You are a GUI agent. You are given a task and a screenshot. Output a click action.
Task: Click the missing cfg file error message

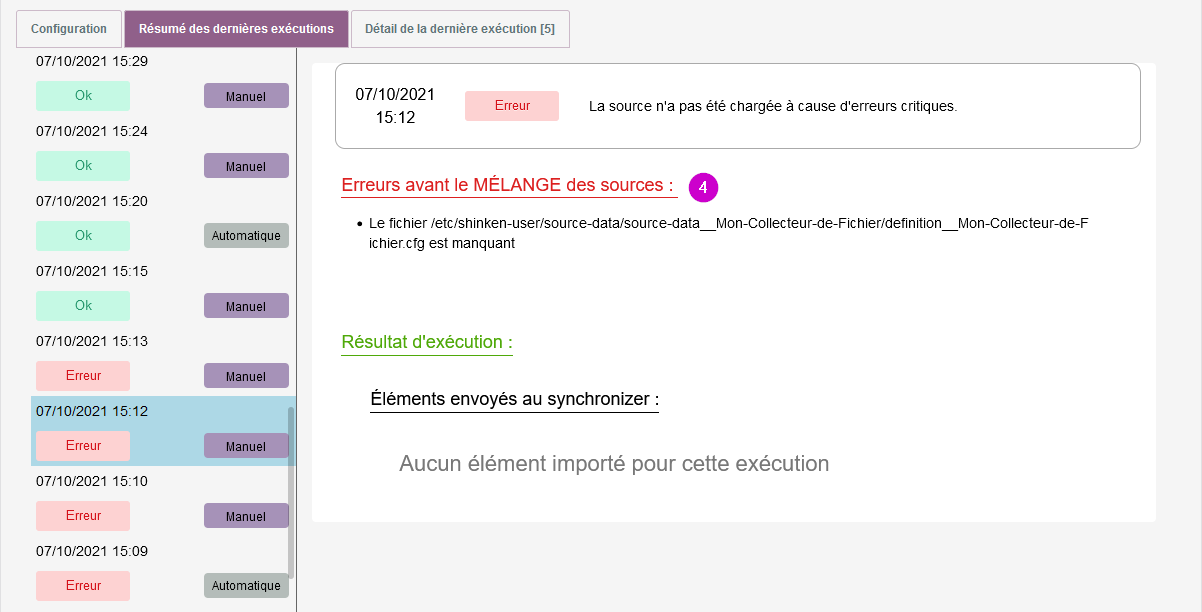pos(728,233)
